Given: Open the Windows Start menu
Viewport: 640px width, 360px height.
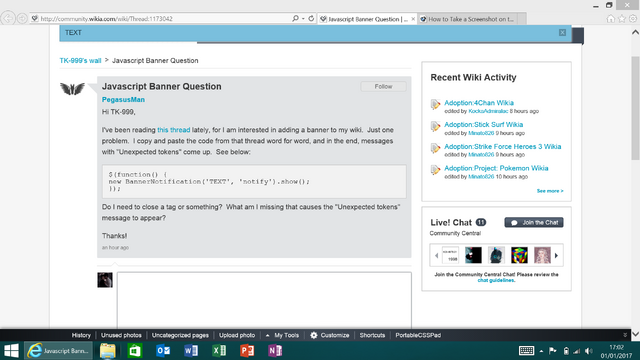Looking at the screenshot, I should pyautogui.click(x=11, y=351).
